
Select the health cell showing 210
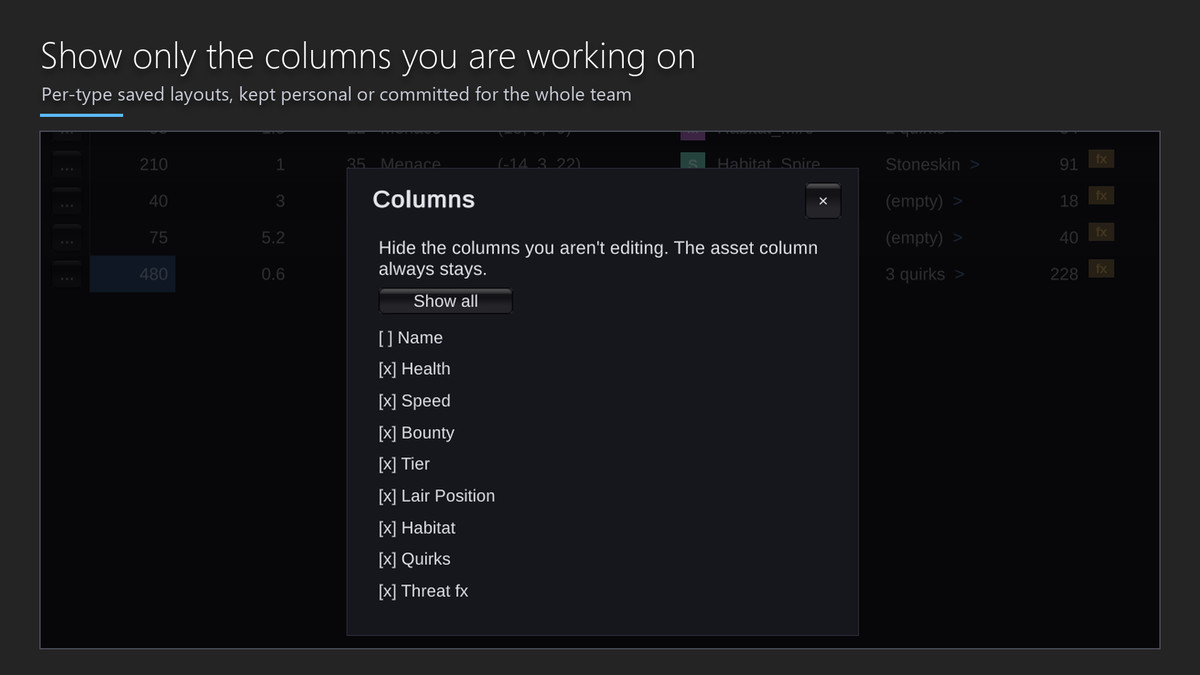(132, 165)
